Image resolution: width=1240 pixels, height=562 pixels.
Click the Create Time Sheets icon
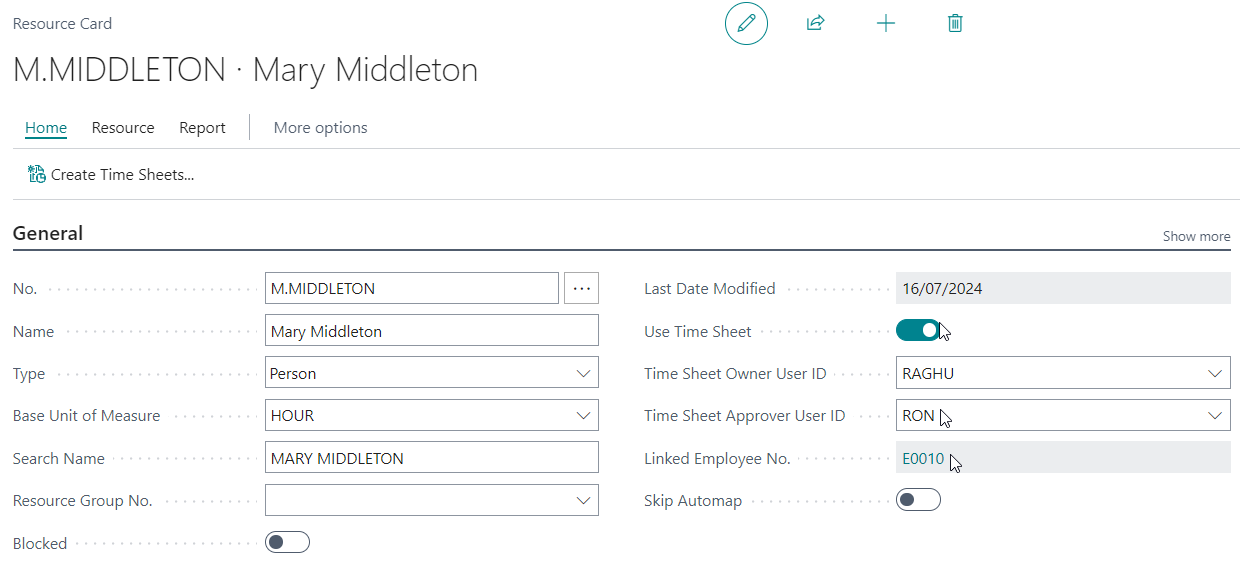pyautogui.click(x=37, y=174)
